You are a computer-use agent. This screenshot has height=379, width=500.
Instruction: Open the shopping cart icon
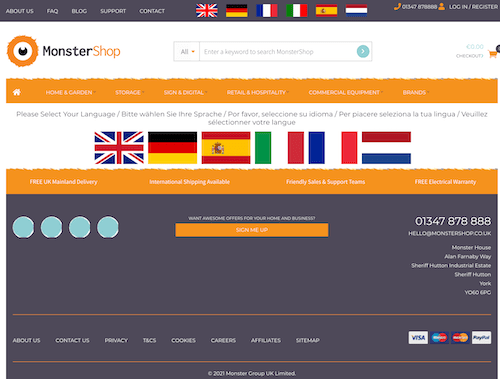click(x=492, y=54)
